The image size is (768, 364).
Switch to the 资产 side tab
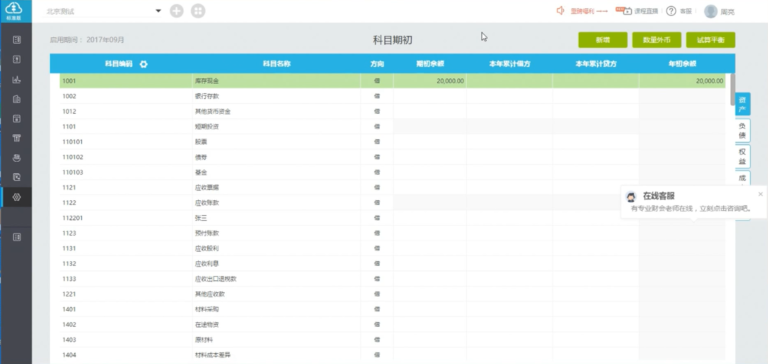(743, 104)
